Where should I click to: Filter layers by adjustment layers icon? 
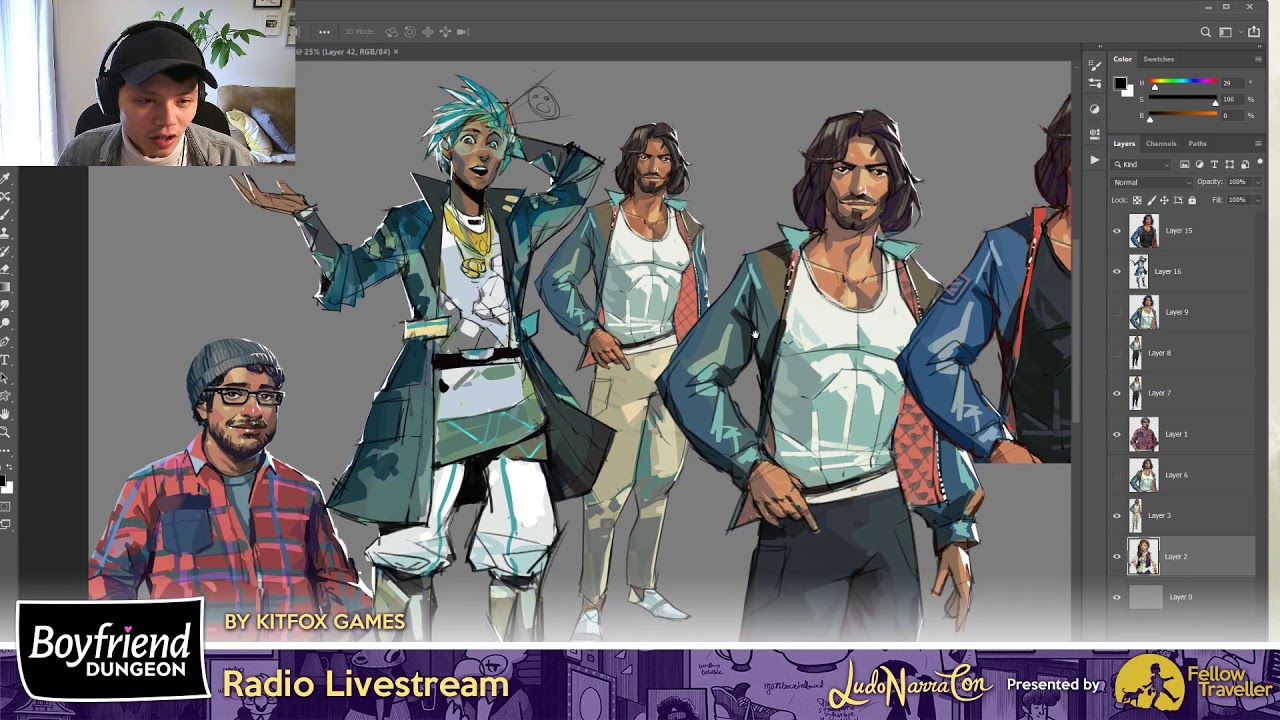coord(1199,164)
